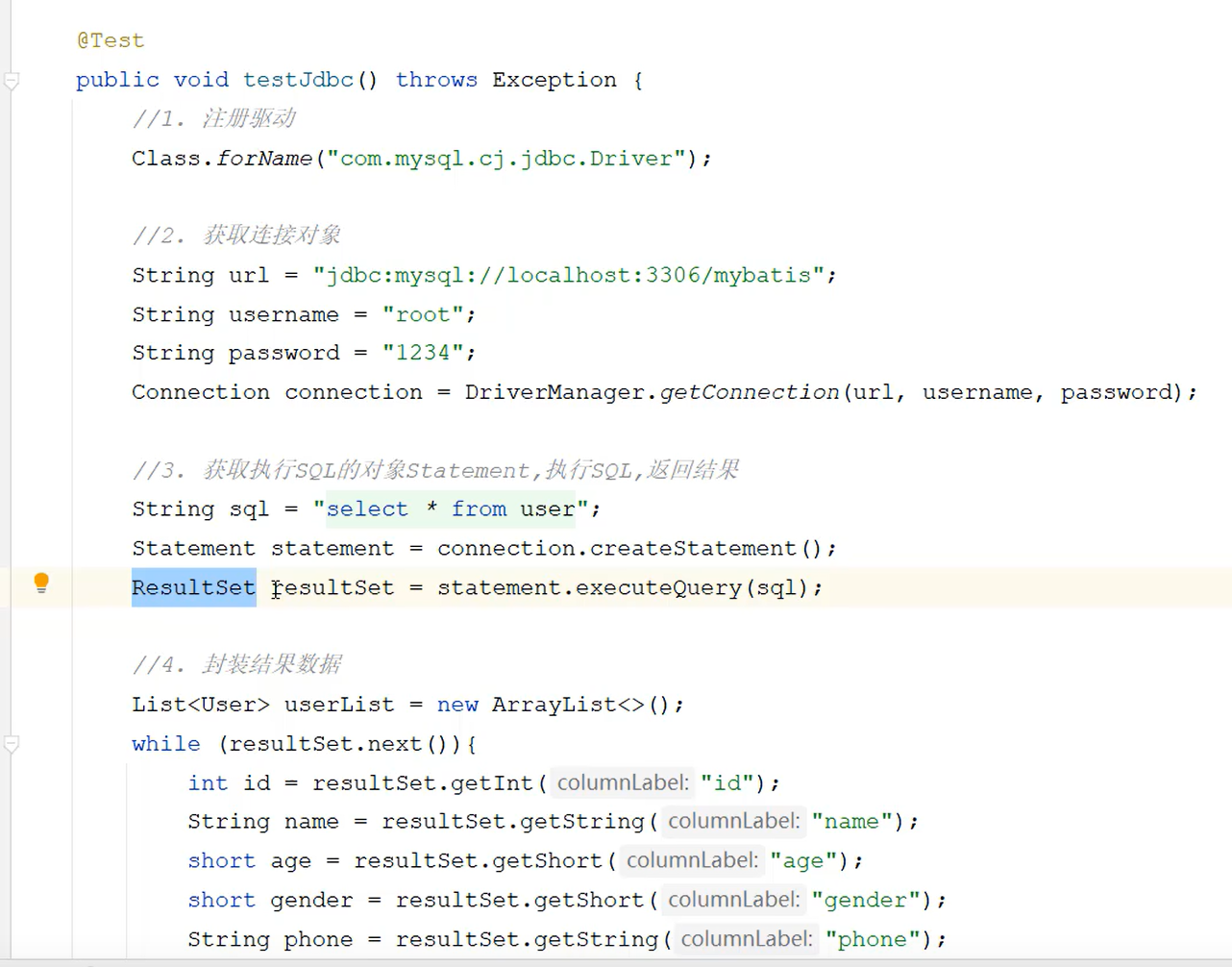Click the userList variable declaration
Screen dimensions: 1232x967
(x=339, y=705)
